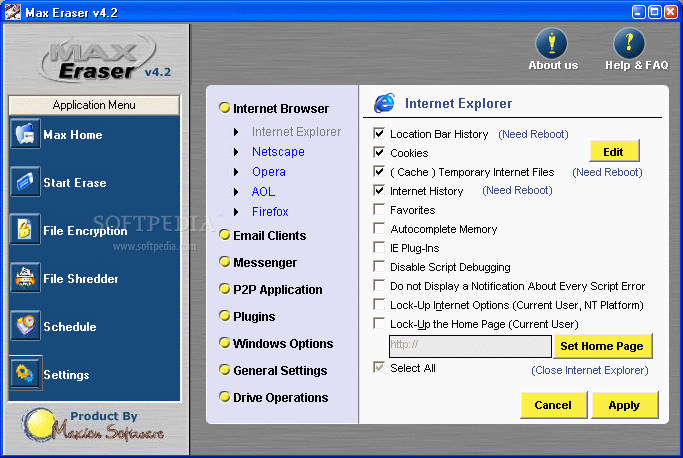Click yellow bullet beside Messenger
683x458 pixels.
click(x=224, y=262)
